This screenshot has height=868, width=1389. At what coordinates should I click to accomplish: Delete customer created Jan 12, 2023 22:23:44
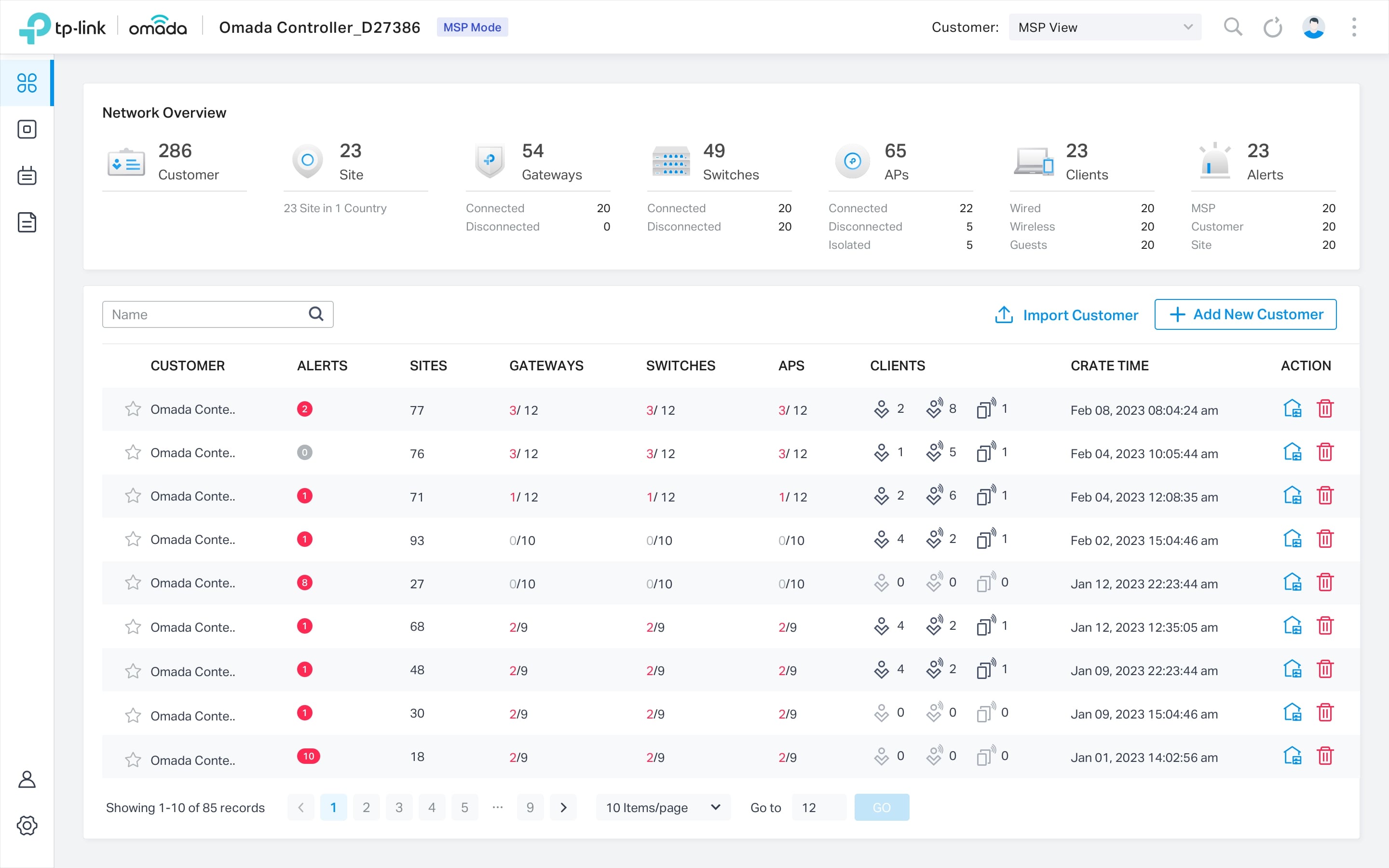[1325, 583]
